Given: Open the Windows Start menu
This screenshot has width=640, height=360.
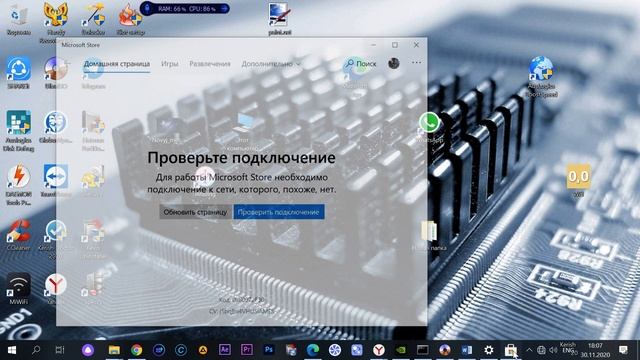Looking at the screenshot, I should tap(12, 350).
